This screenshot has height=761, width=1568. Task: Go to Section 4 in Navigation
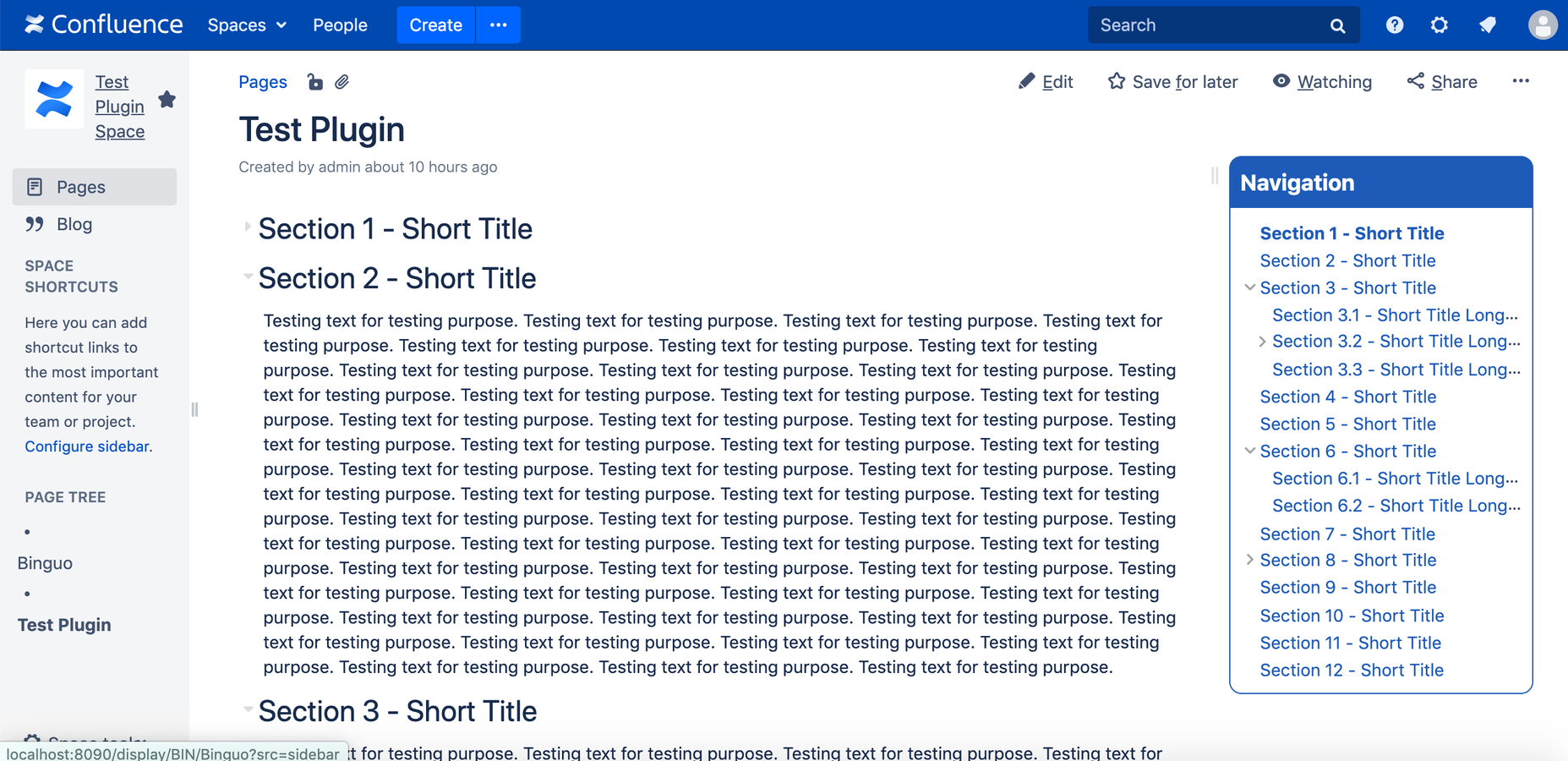[x=1348, y=397]
